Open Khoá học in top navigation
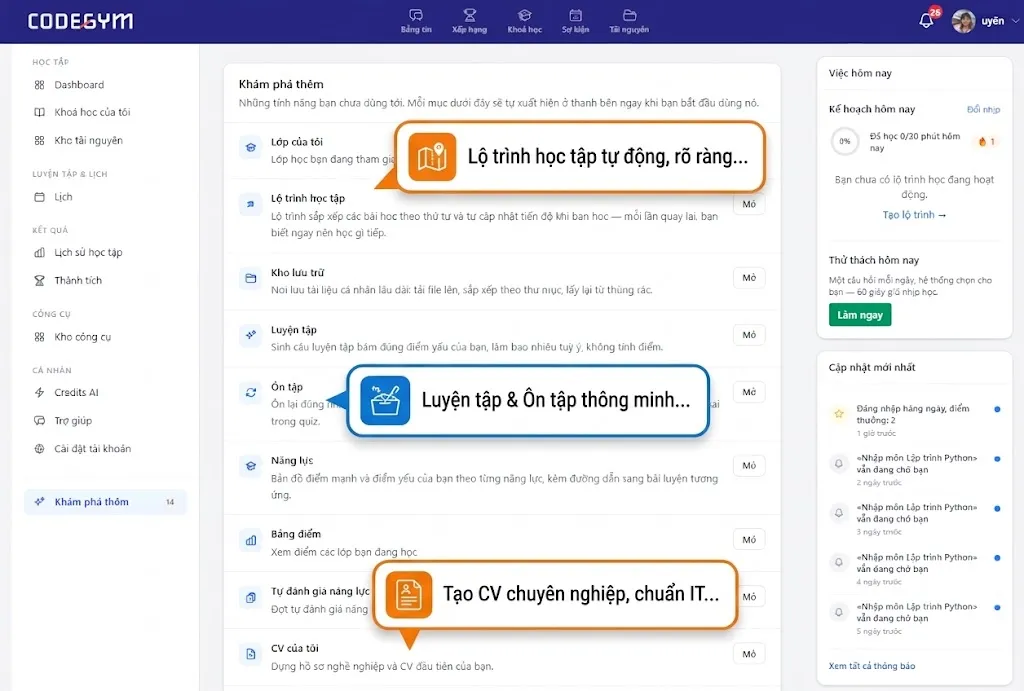This screenshot has width=1024, height=691. [x=524, y=21]
